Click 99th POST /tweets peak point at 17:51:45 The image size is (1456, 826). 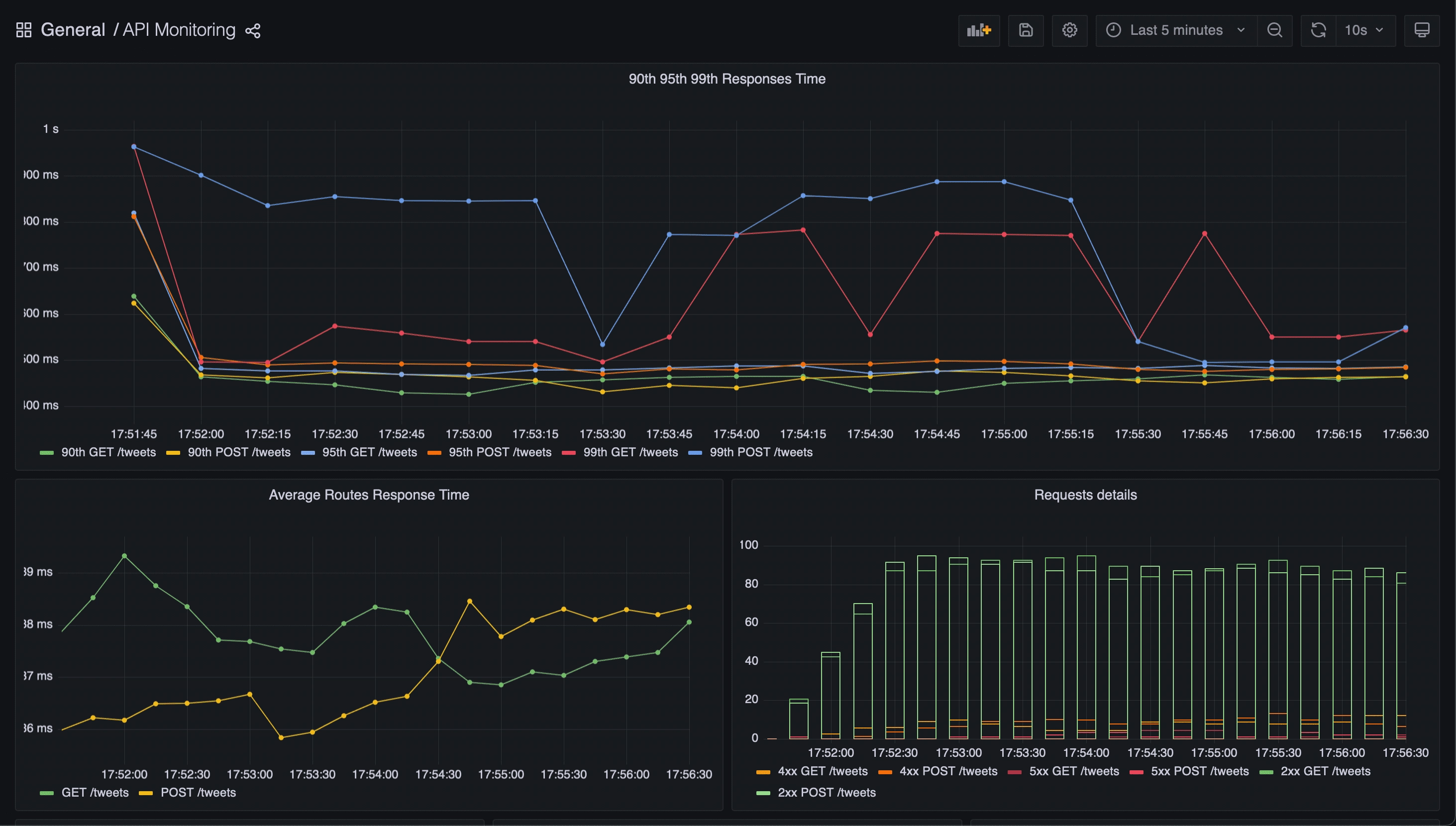134,147
